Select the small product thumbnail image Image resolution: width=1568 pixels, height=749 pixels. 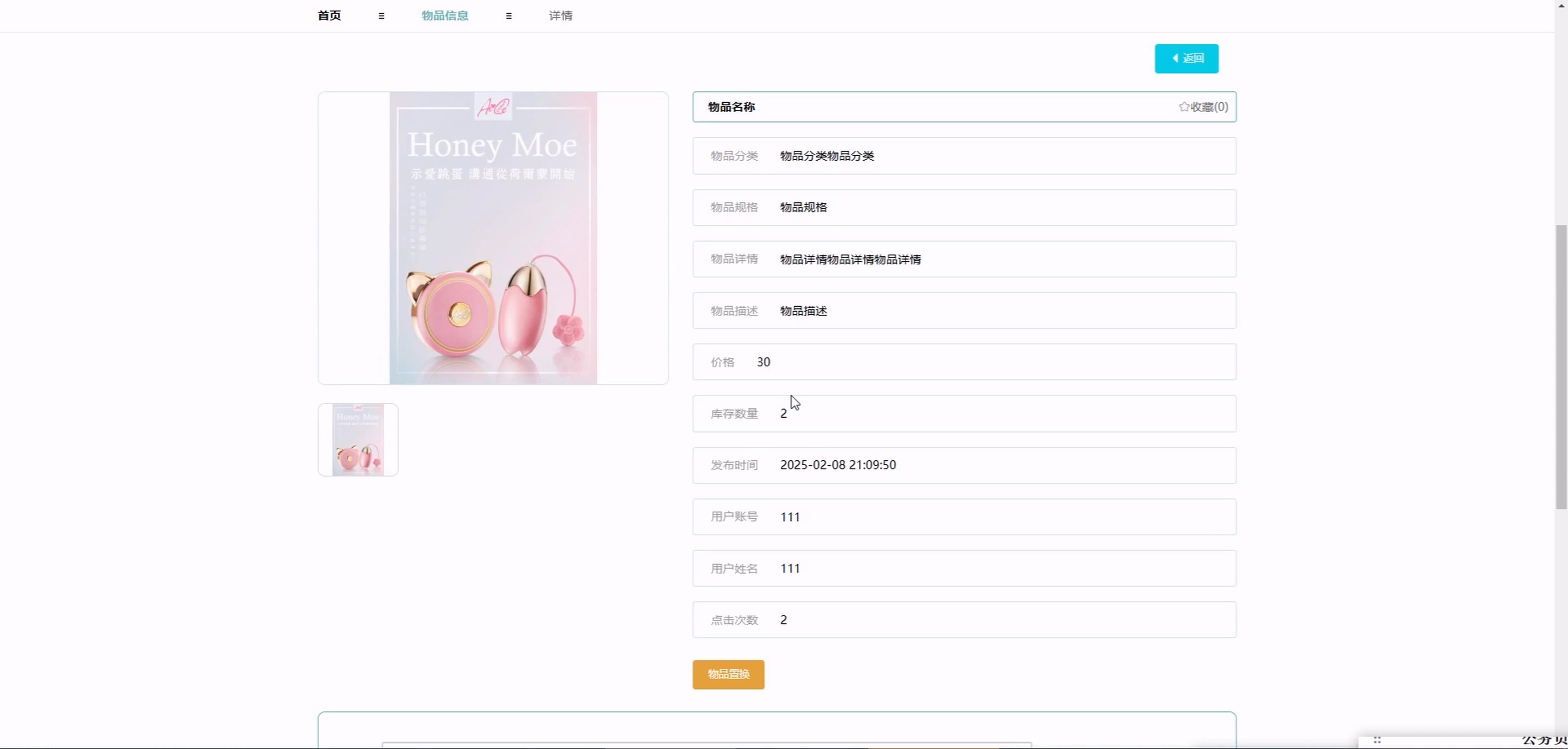click(358, 440)
